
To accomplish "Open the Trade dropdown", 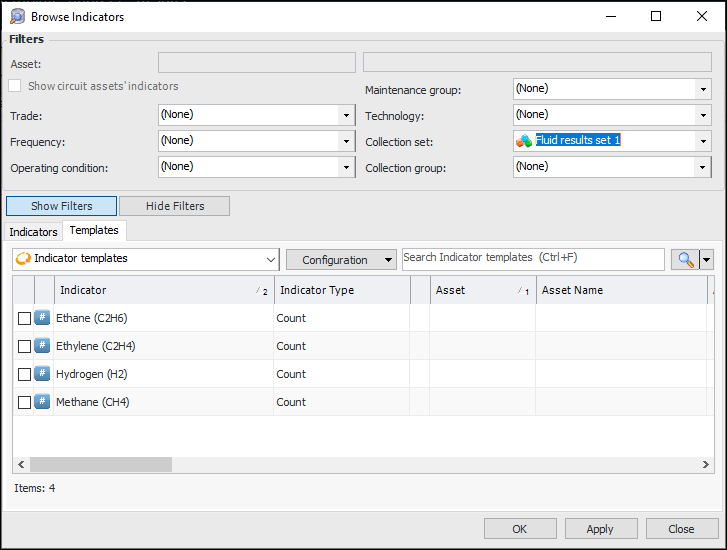I will (346, 115).
